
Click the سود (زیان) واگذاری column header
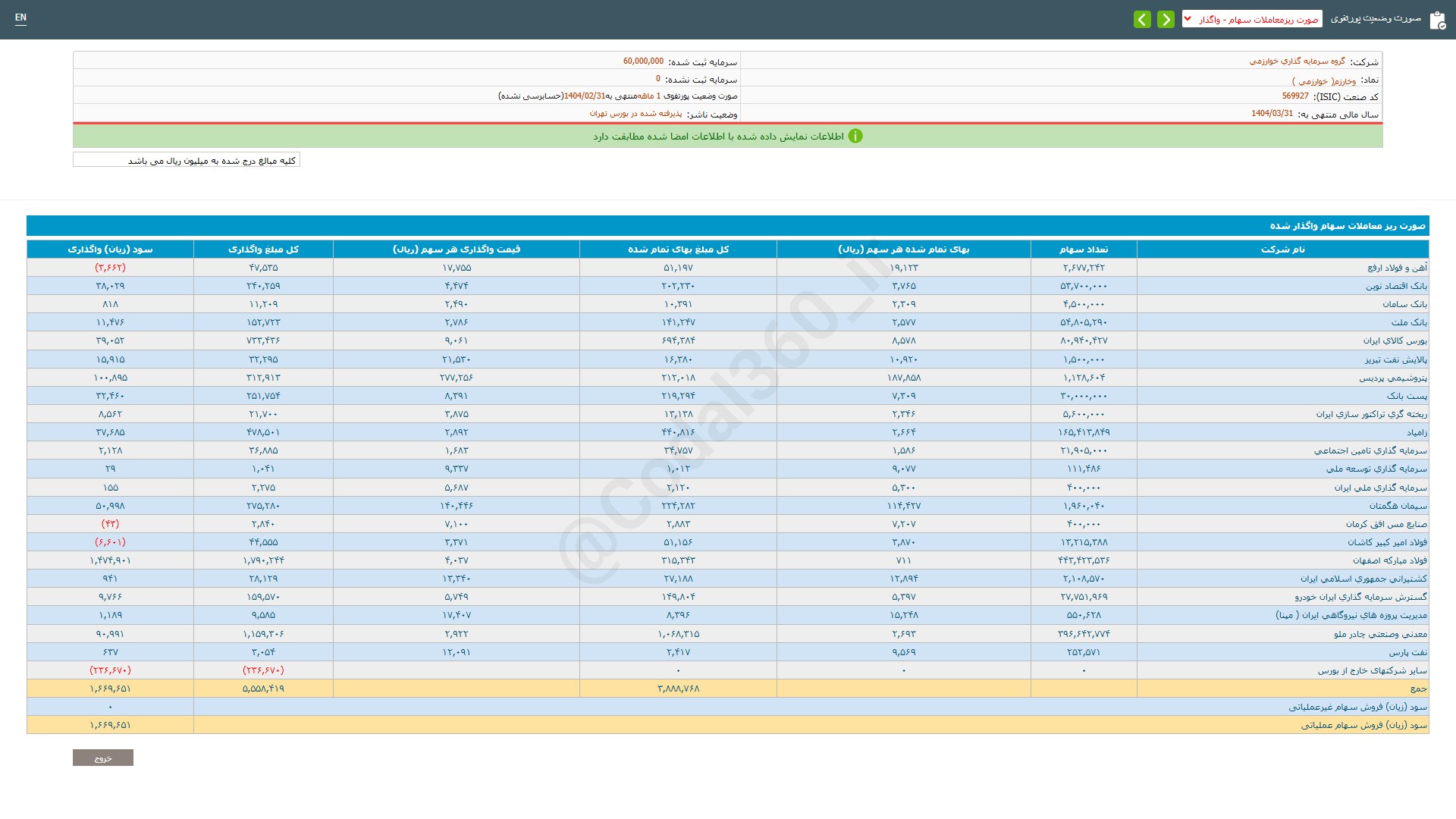click(110, 249)
